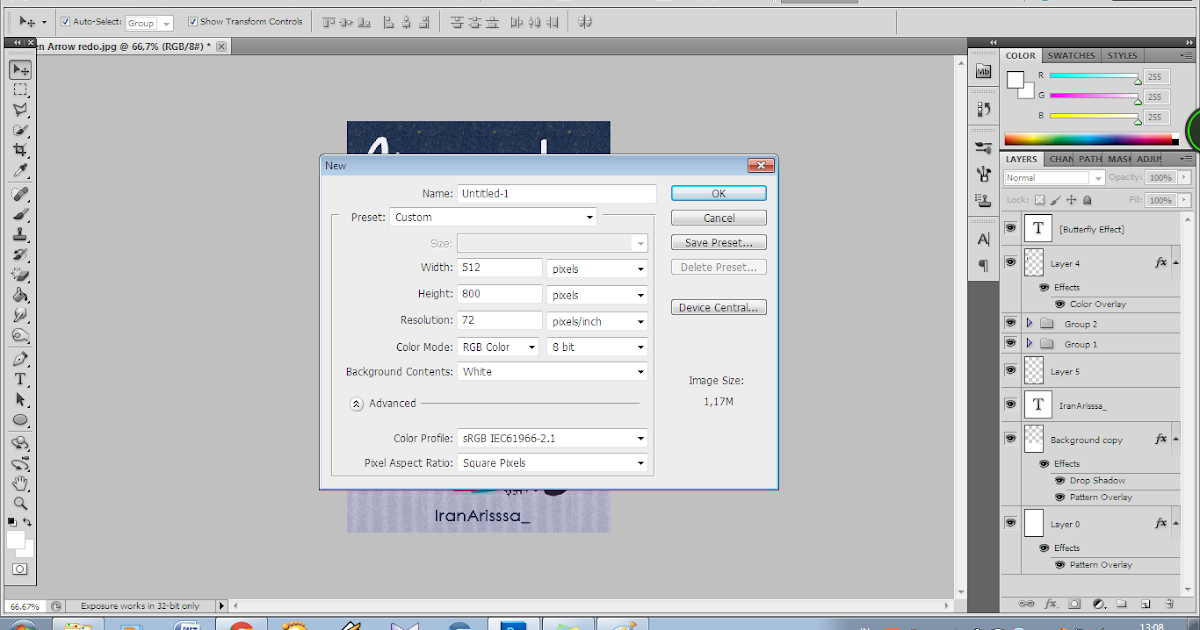Add a layer mask
Screen dimensions: 1200x630
click(1075, 604)
